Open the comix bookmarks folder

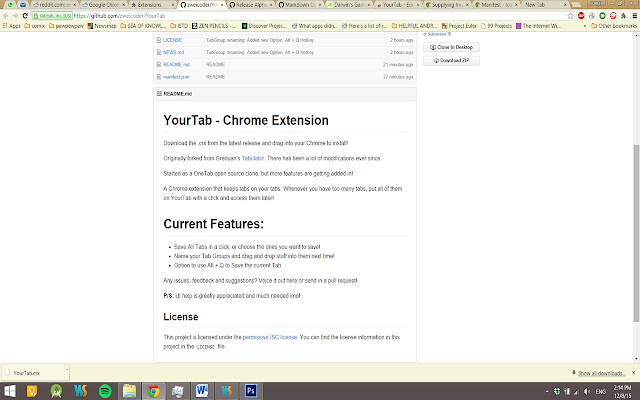(x=34, y=26)
